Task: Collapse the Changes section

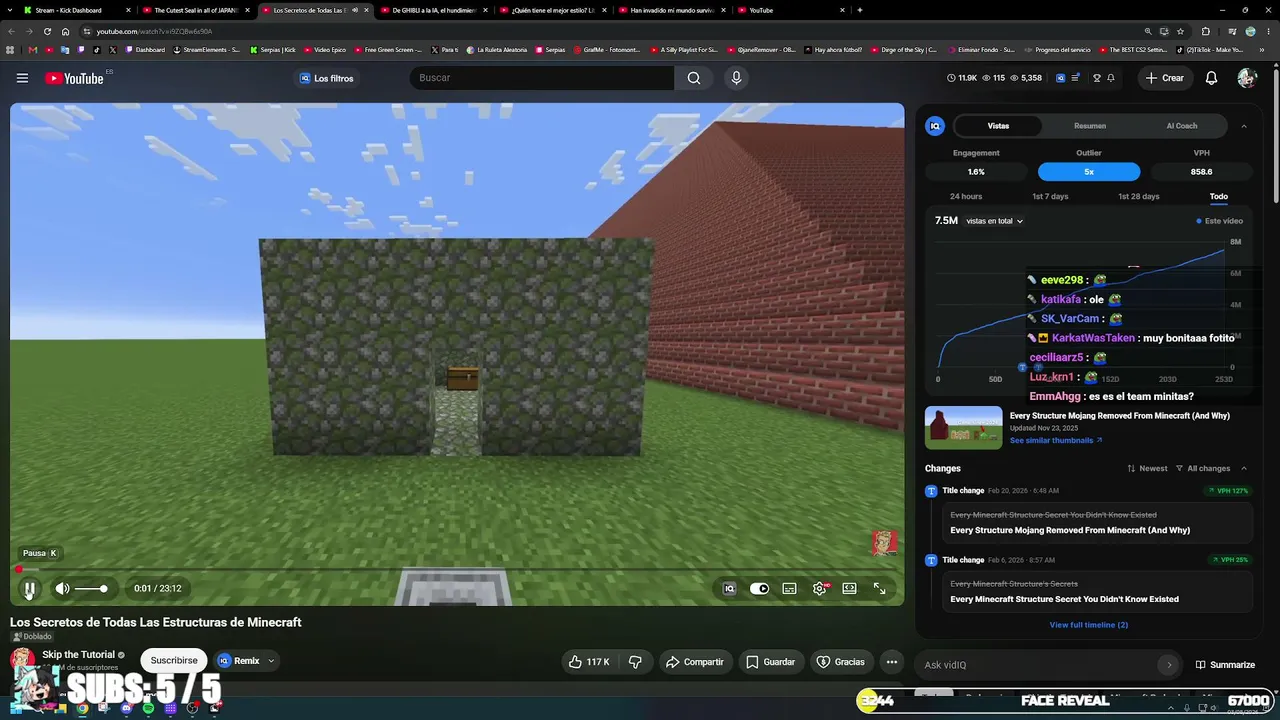Action: pos(1244,468)
